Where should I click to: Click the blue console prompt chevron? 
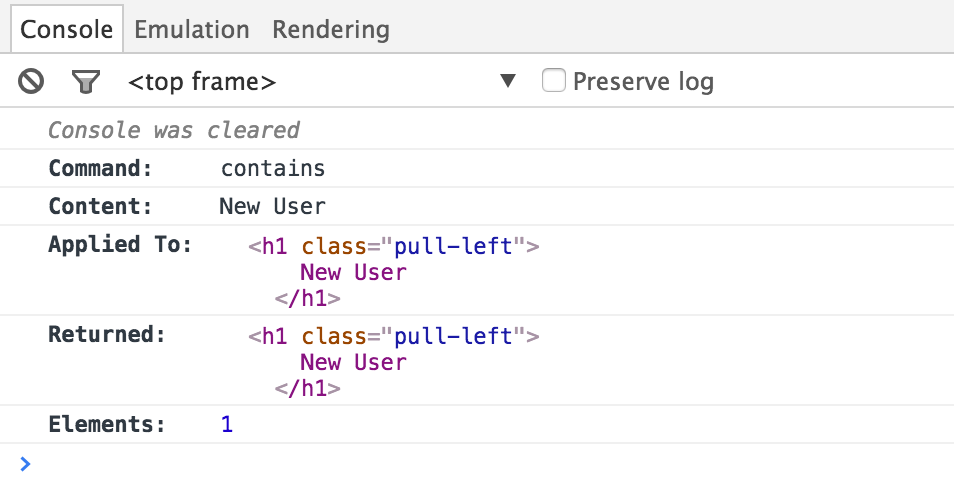click(x=25, y=463)
